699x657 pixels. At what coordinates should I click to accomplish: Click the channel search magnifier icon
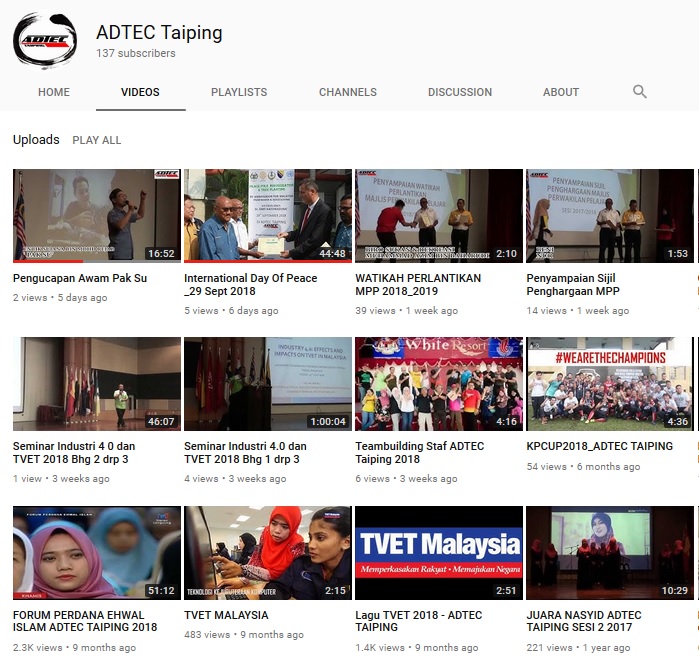tap(640, 92)
